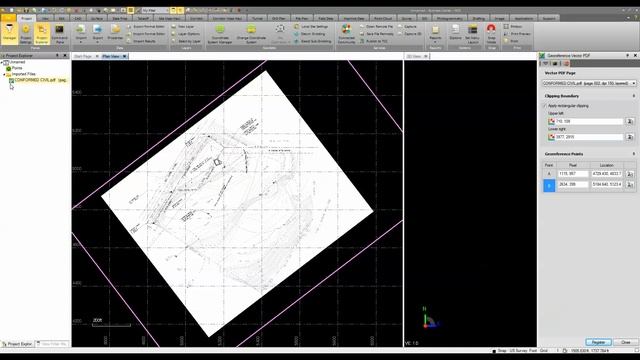This screenshot has height=360, width=640.
Task: Open the Reports dropdown arrow
Action: (x=435, y=42)
